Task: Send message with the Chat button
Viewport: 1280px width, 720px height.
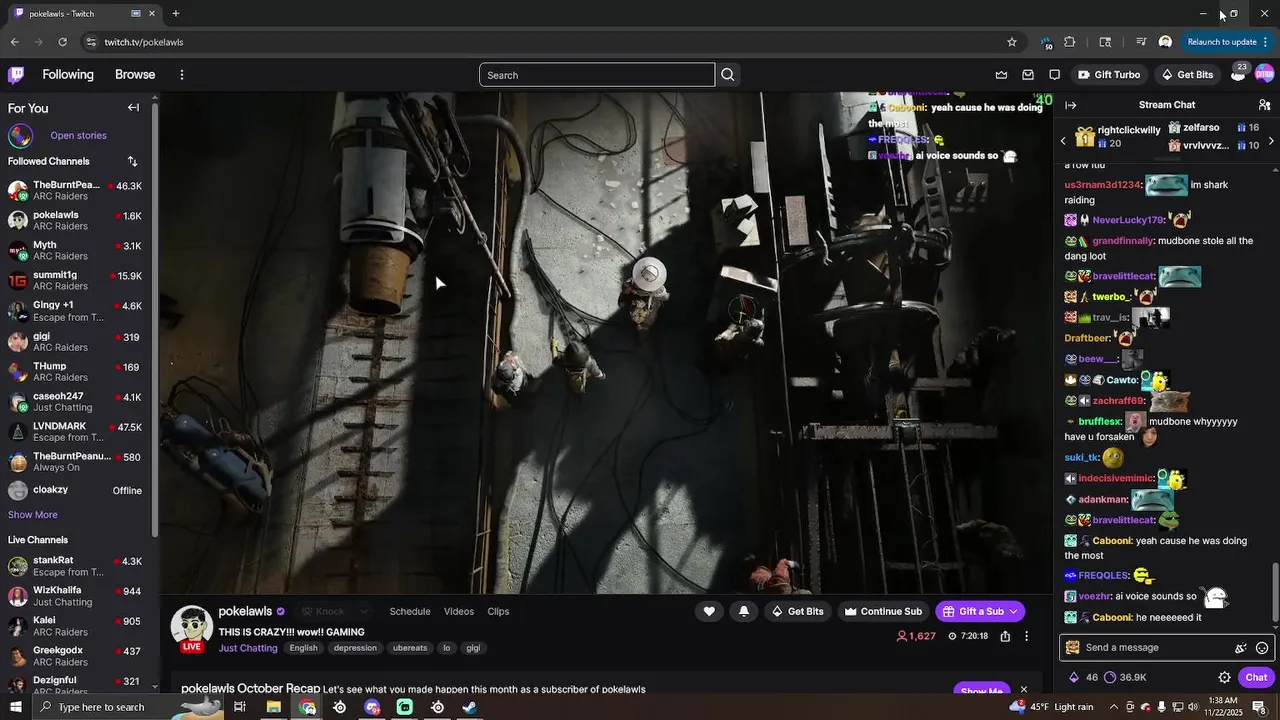Action: pos(1257,677)
